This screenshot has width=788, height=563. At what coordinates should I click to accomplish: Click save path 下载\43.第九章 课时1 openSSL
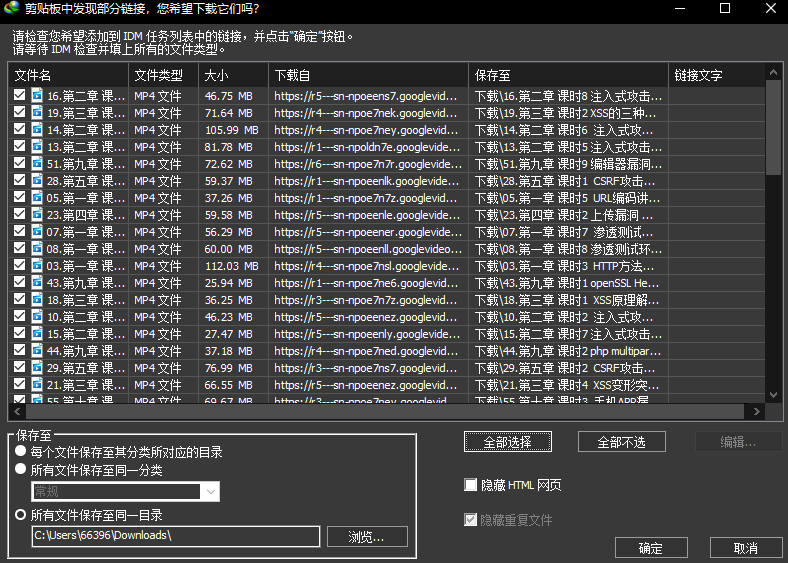(567, 283)
